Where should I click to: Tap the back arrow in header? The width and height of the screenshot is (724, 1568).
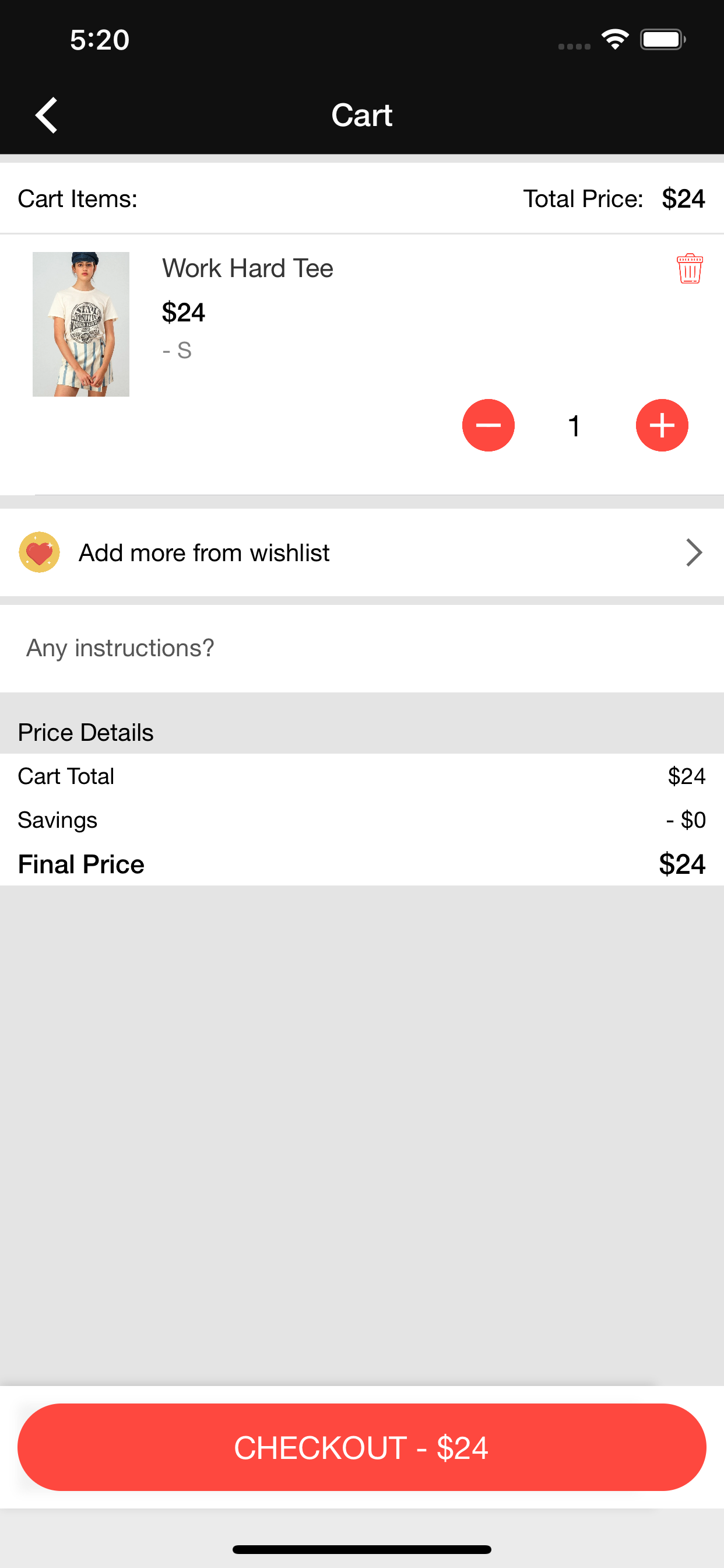(46, 115)
